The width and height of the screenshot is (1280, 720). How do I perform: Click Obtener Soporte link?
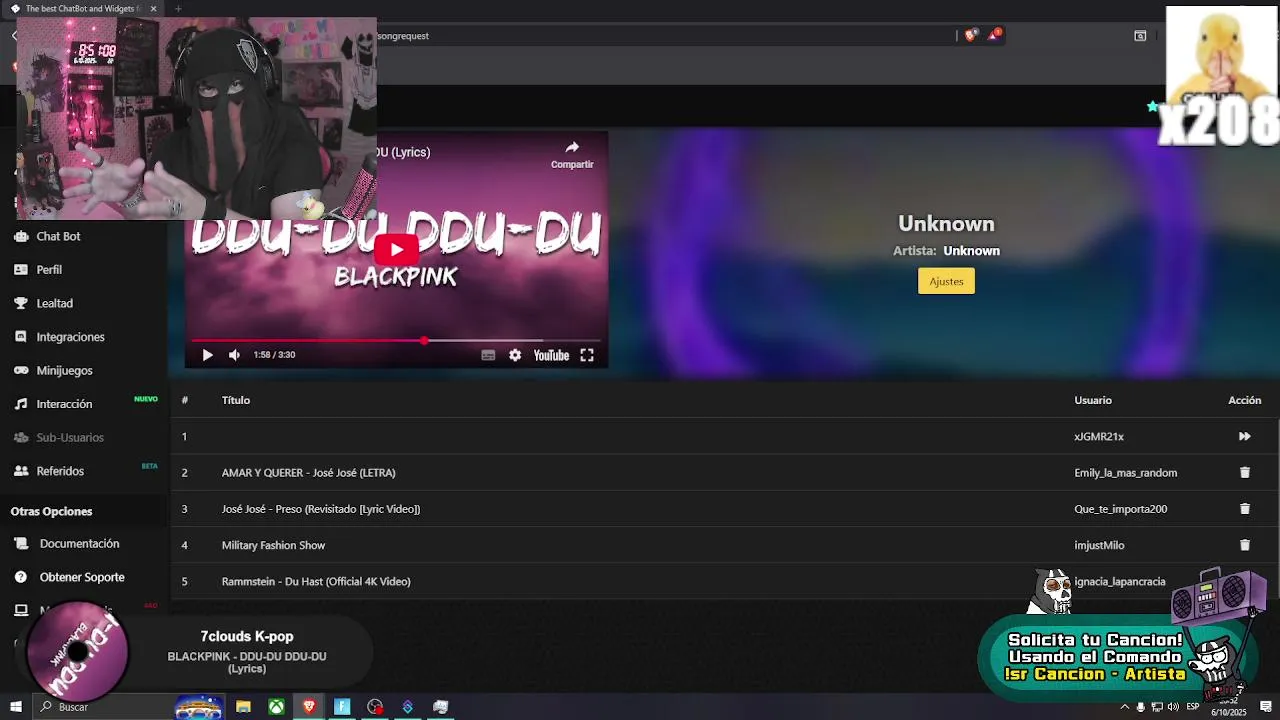82,577
